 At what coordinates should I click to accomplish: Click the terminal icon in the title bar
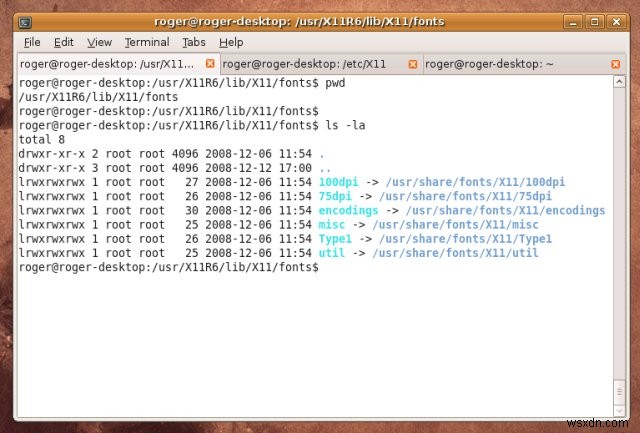(25, 22)
